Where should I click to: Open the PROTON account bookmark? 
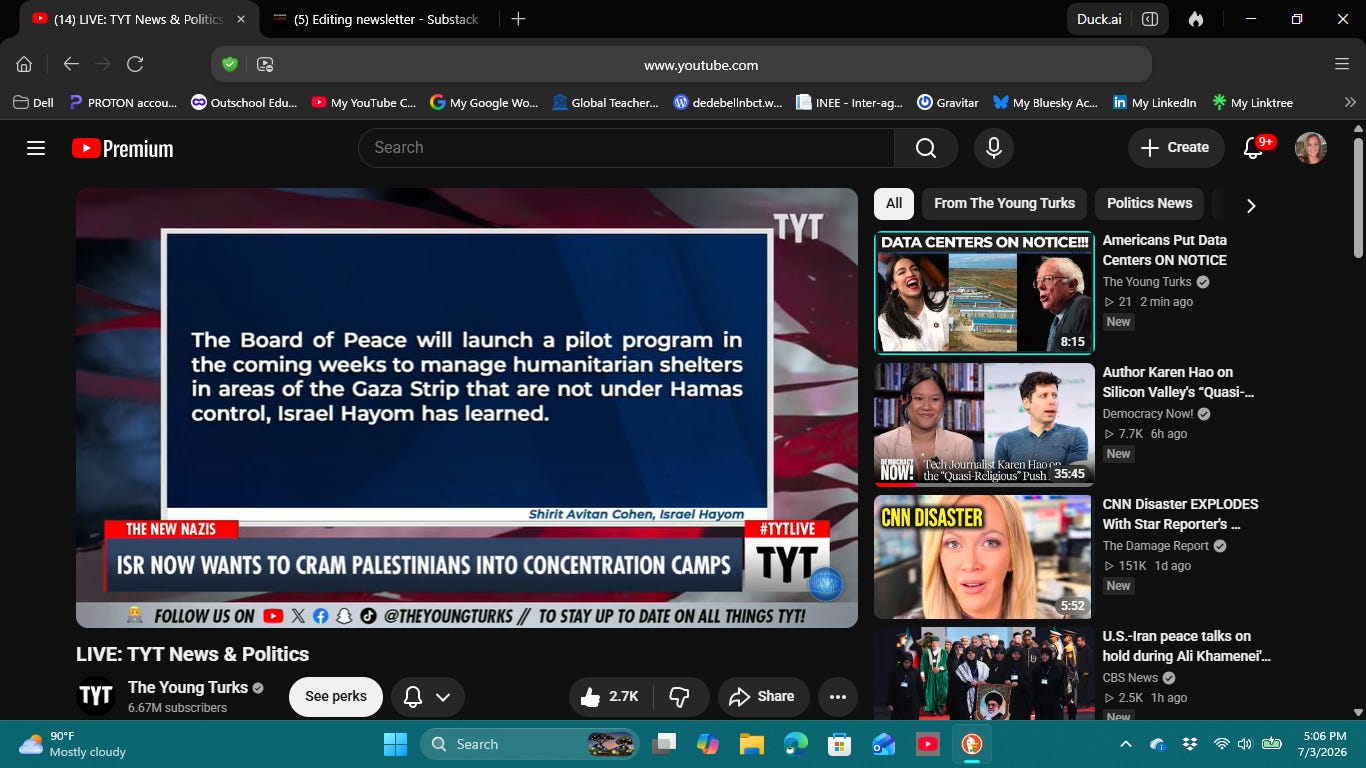[x=122, y=102]
